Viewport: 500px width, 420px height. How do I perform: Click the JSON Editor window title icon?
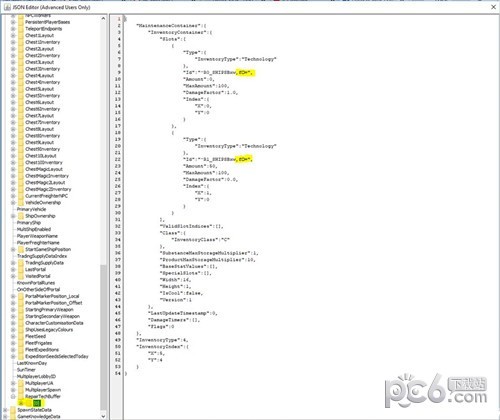pyautogui.click(x=7, y=7)
